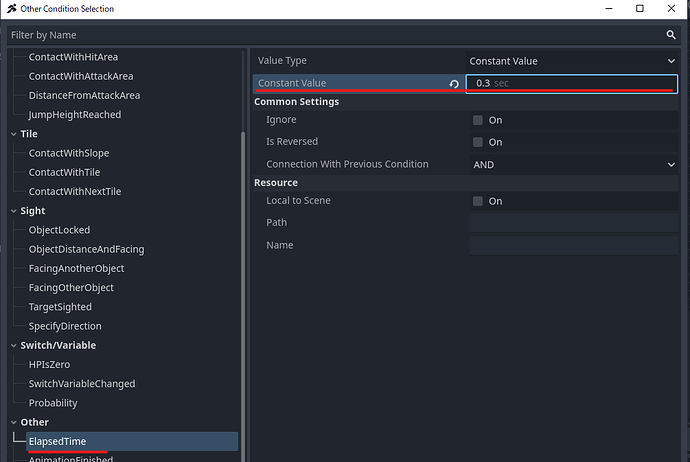Reset Constant Value with revert arrow icon

pos(454,83)
